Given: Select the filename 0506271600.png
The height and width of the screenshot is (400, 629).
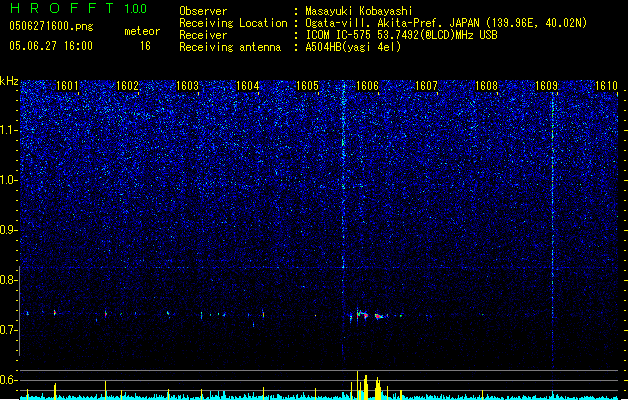Looking at the screenshot, I should [51, 26].
